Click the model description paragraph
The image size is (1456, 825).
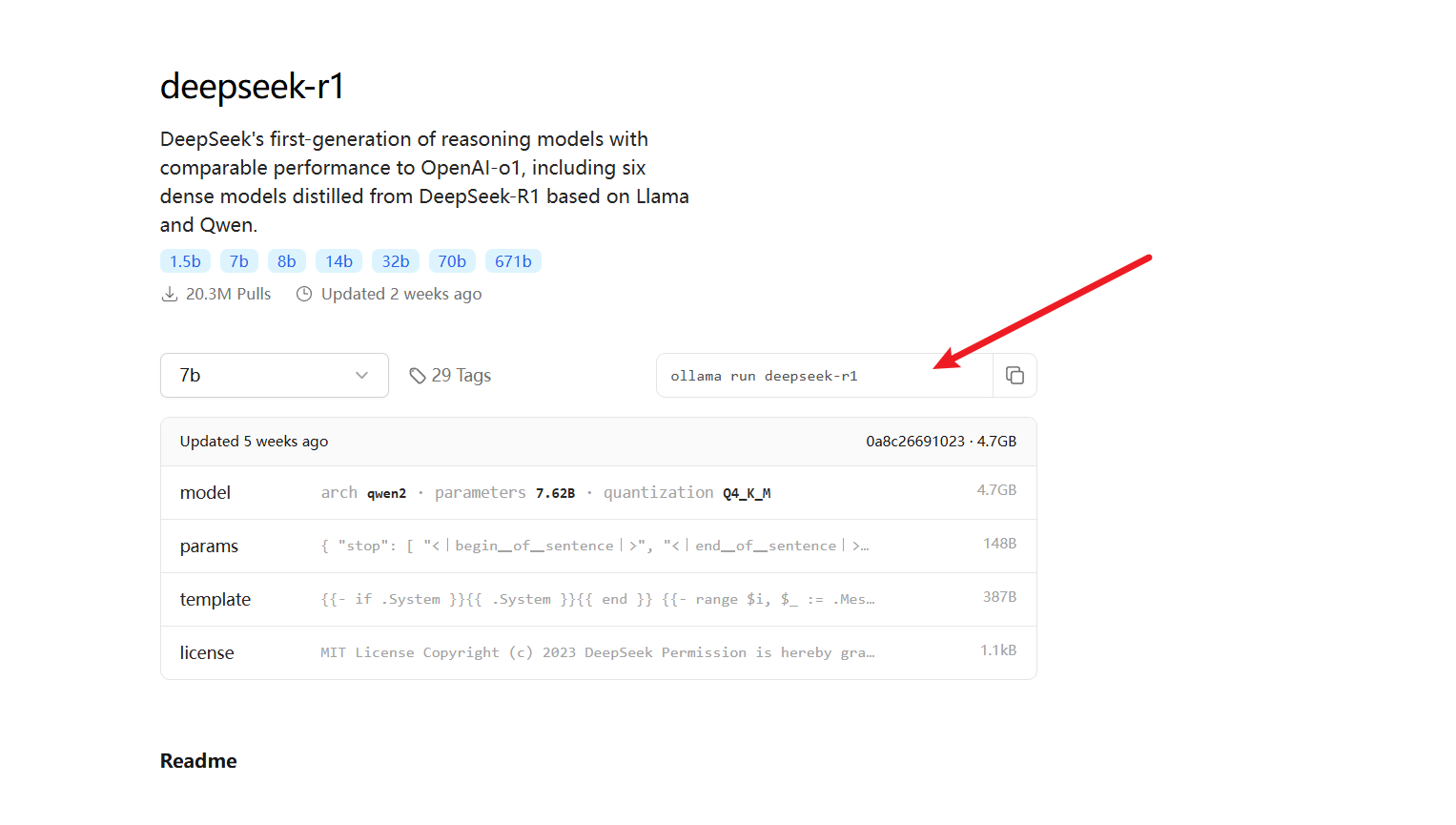424,182
